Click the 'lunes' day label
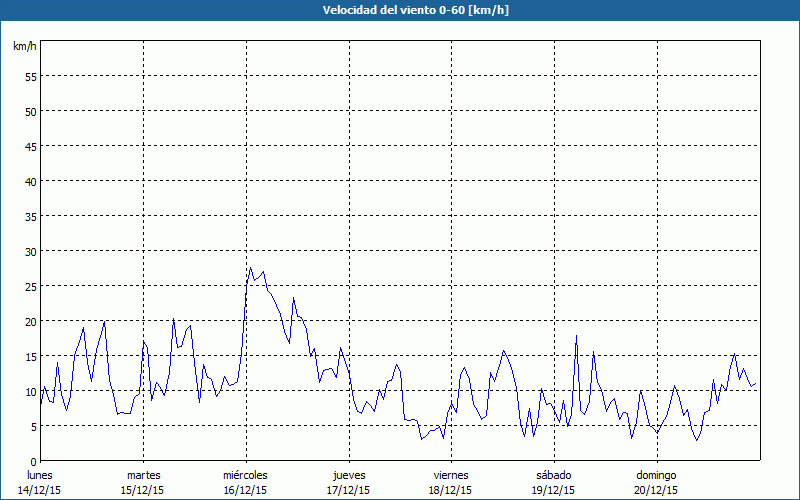The height and width of the screenshot is (500, 800). pos(40,475)
